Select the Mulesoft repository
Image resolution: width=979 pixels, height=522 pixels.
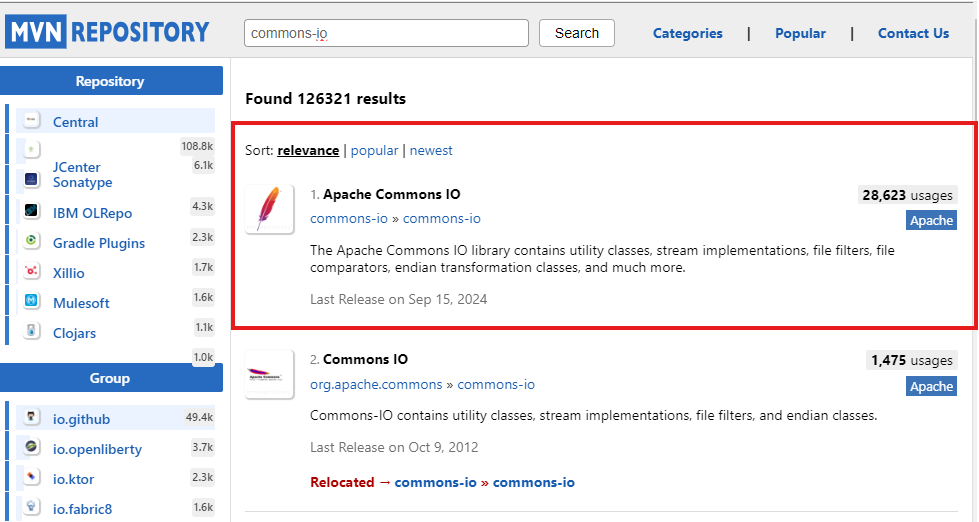point(81,303)
